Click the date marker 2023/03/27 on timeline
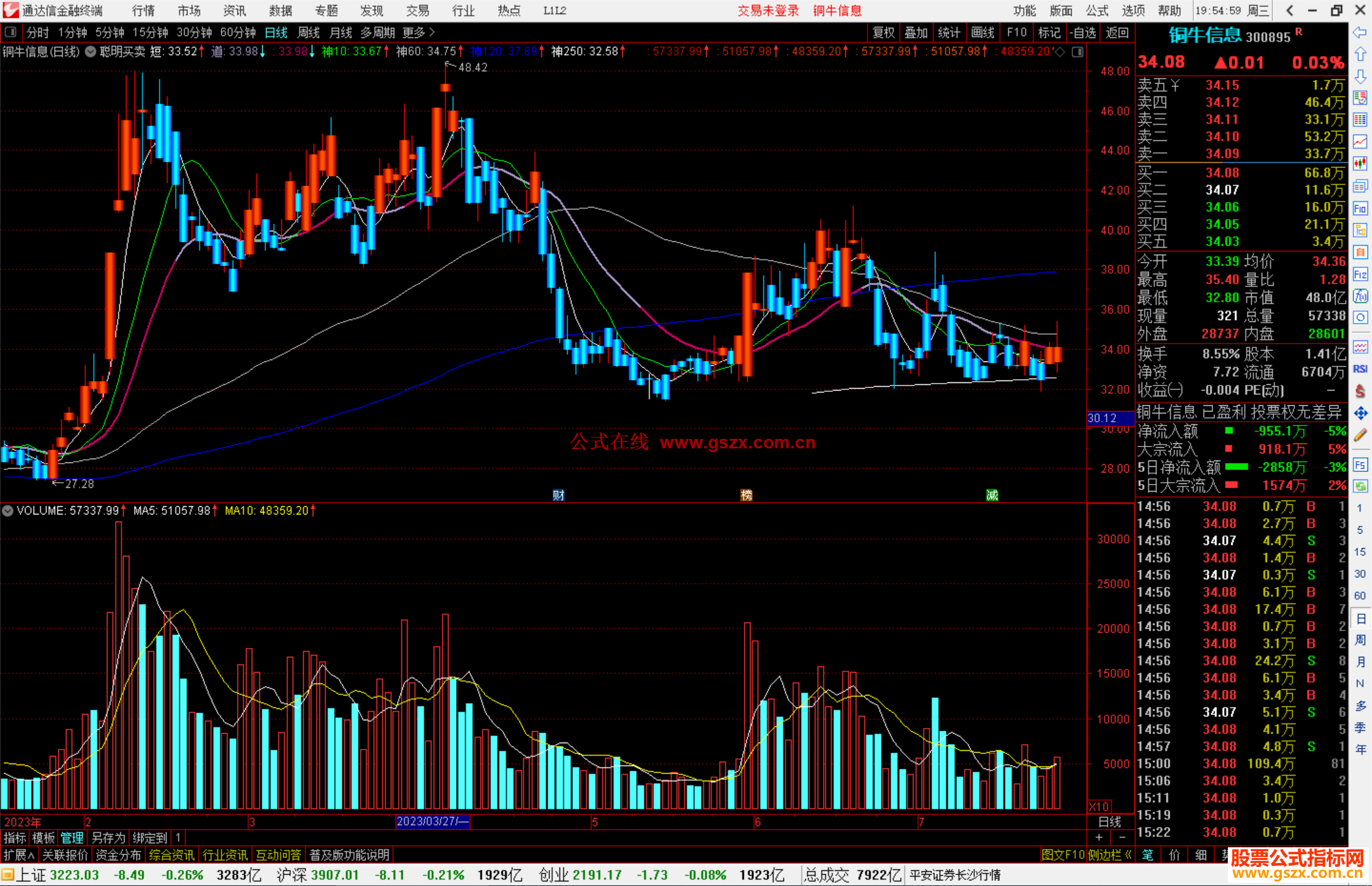The height and width of the screenshot is (886, 1372). point(433,821)
